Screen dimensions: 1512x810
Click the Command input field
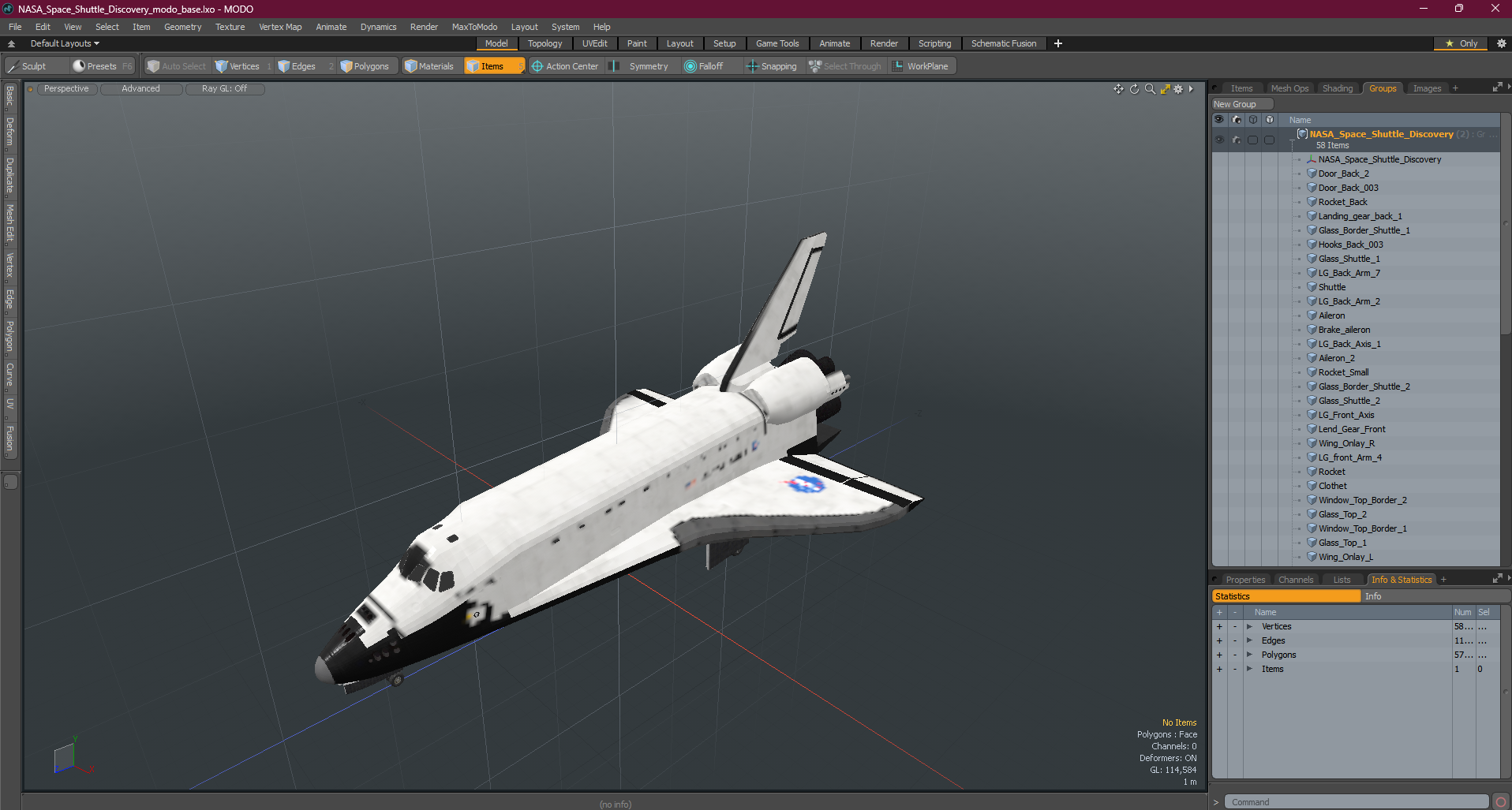coord(1357,802)
